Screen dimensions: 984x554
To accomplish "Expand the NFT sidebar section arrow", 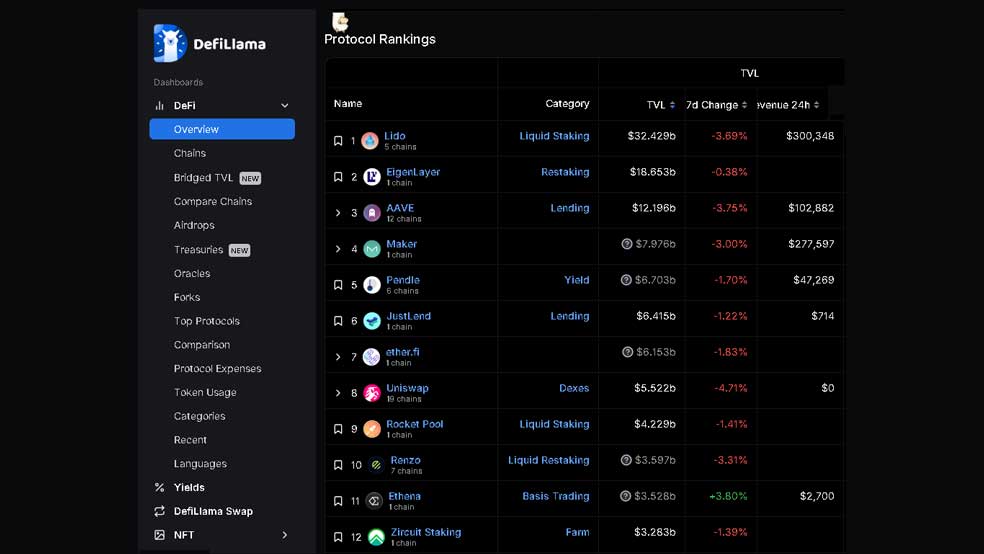I will [x=285, y=535].
